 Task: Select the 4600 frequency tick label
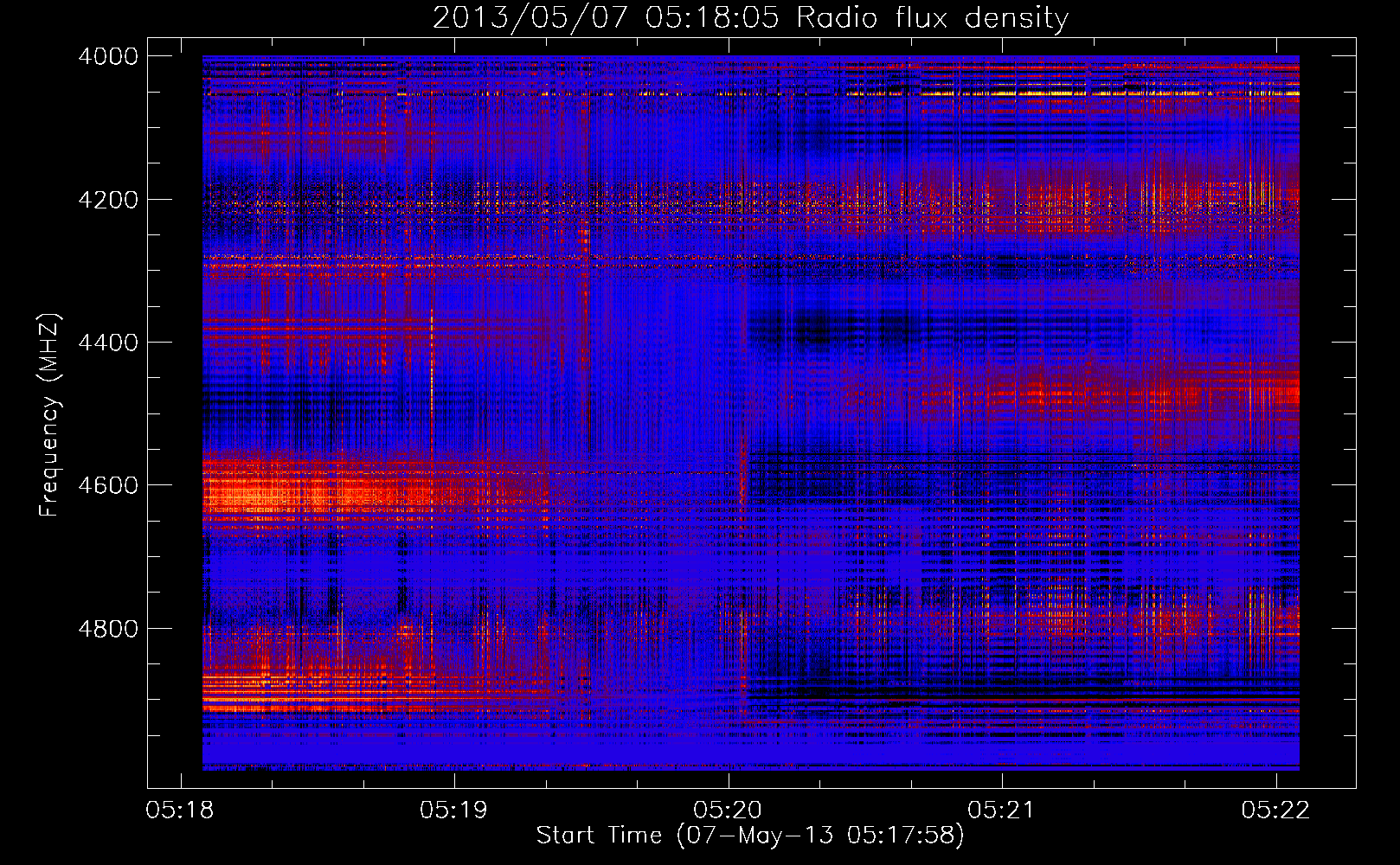[x=108, y=485]
